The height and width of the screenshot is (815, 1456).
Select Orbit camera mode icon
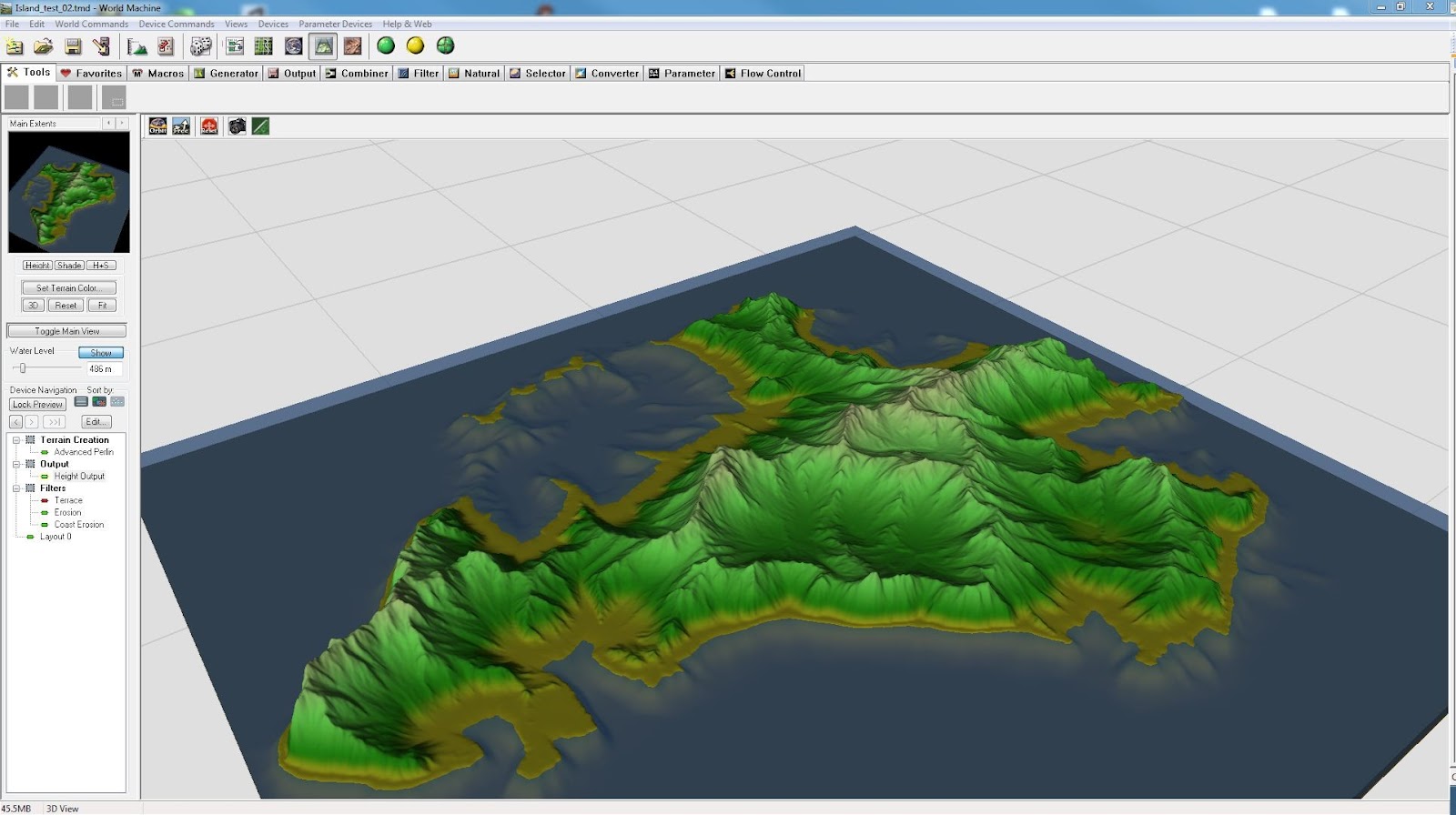click(x=158, y=126)
